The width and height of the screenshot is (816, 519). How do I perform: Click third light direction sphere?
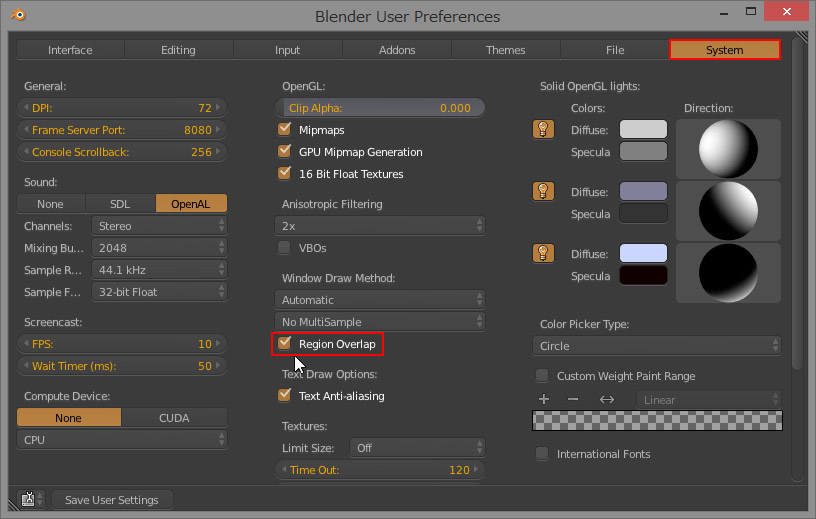pyautogui.click(x=728, y=273)
